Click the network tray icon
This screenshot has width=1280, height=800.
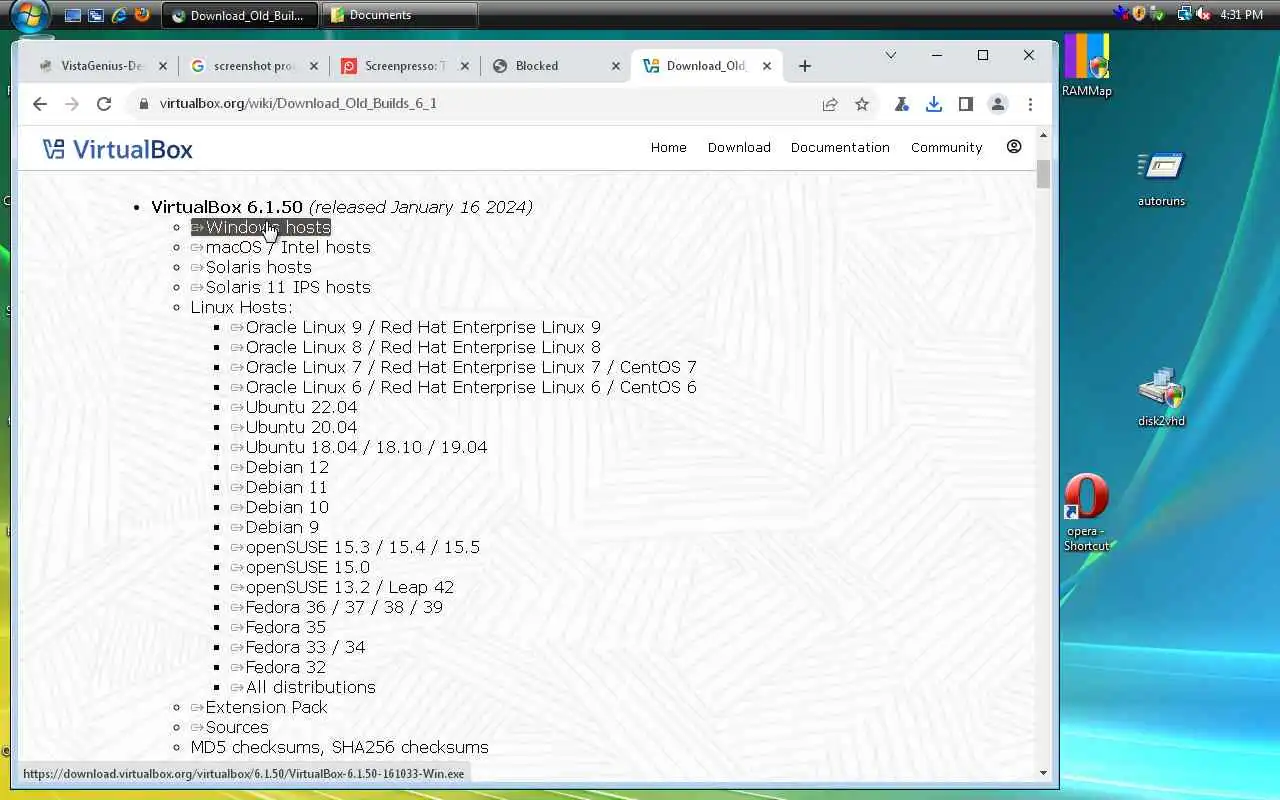tap(1185, 14)
